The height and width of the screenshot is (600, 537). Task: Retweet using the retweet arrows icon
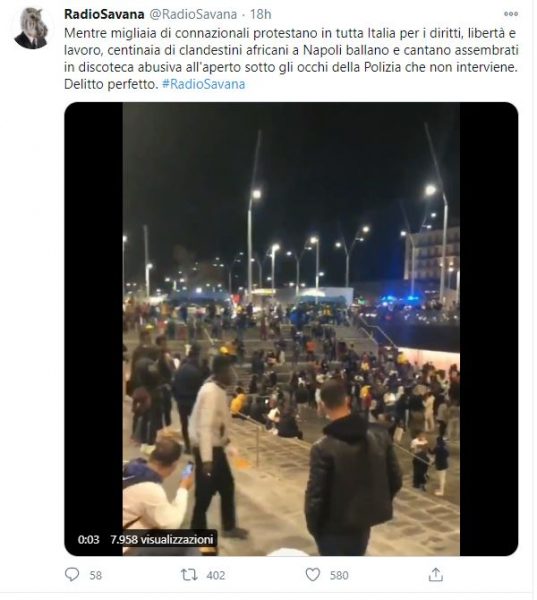click(x=189, y=575)
